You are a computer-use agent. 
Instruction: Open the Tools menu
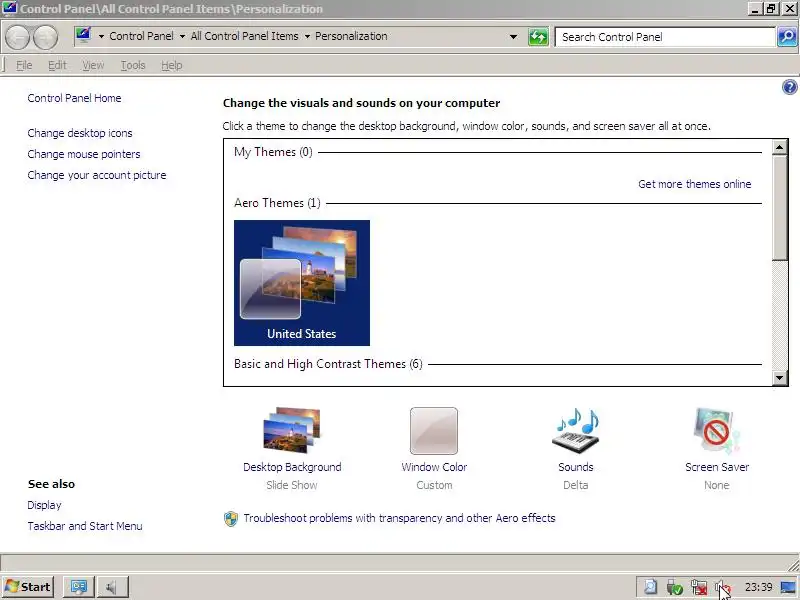pyautogui.click(x=133, y=65)
